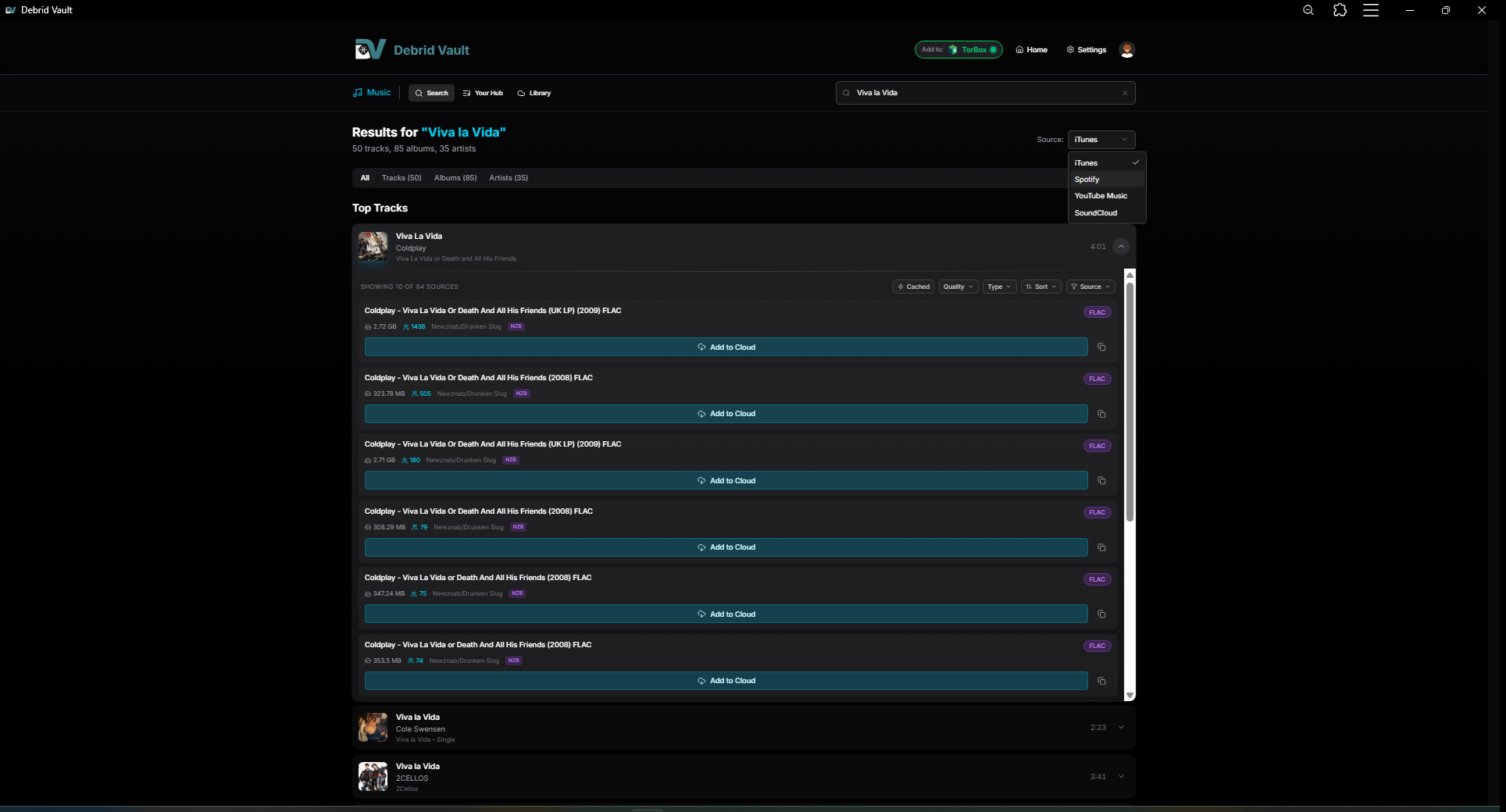Toggle the TorBox add-to target
The height and width of the screenshot is (812, 1506).
point(958,50)
